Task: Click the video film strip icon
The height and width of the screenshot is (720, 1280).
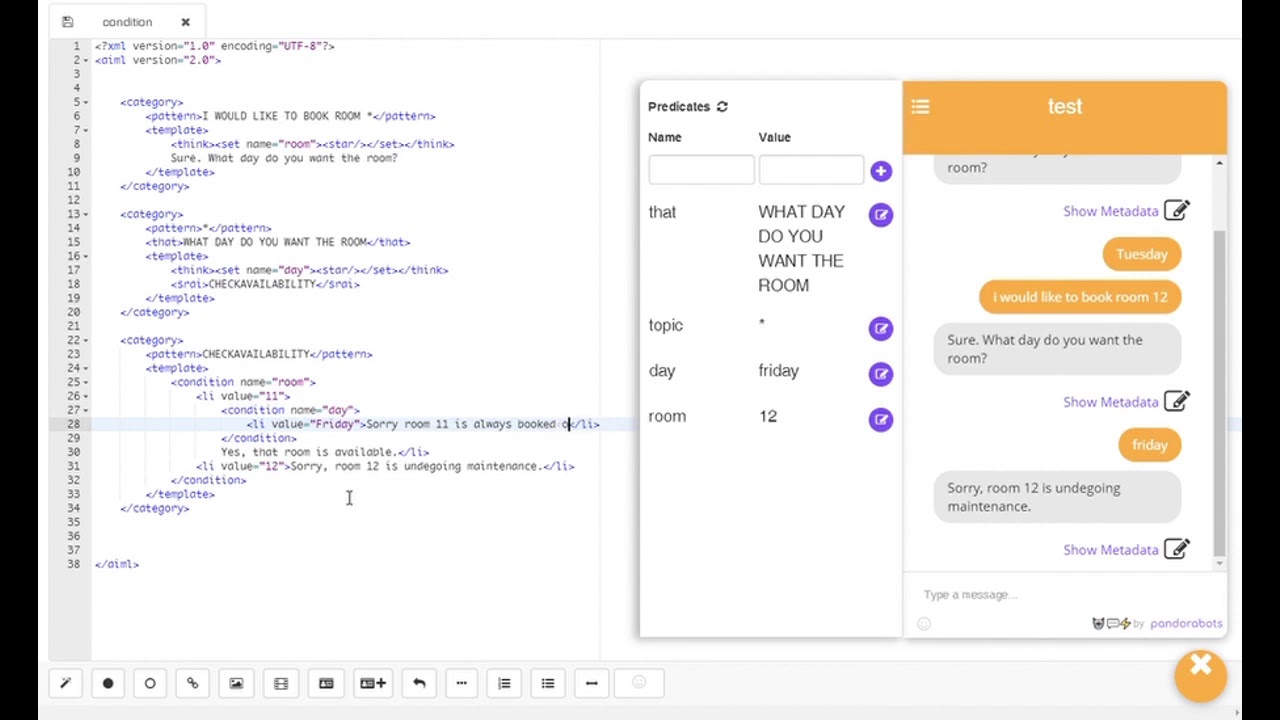Action: pyautogui.click(x=281, y=683)
